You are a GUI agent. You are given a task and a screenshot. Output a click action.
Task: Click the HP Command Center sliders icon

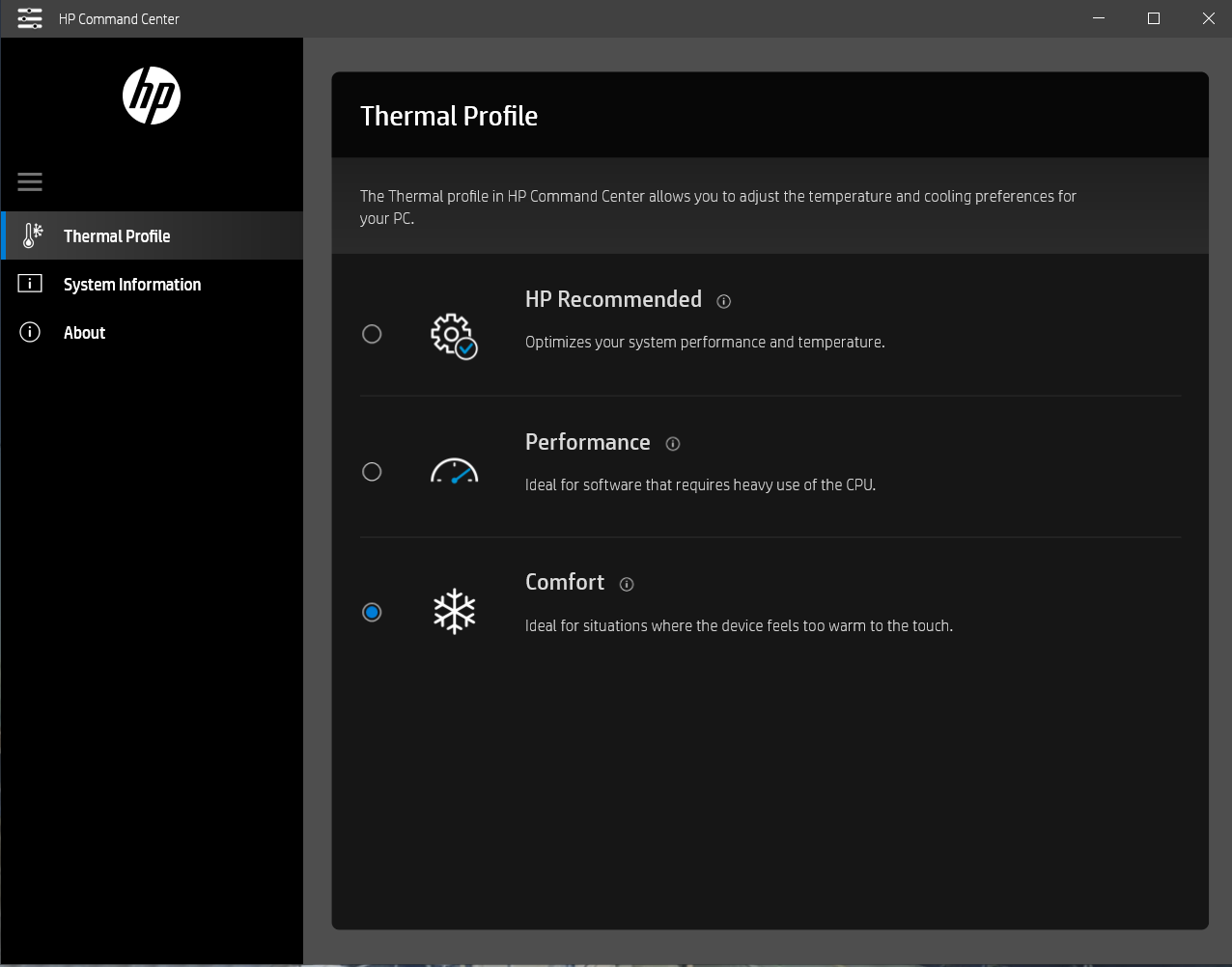pos(29,18)
